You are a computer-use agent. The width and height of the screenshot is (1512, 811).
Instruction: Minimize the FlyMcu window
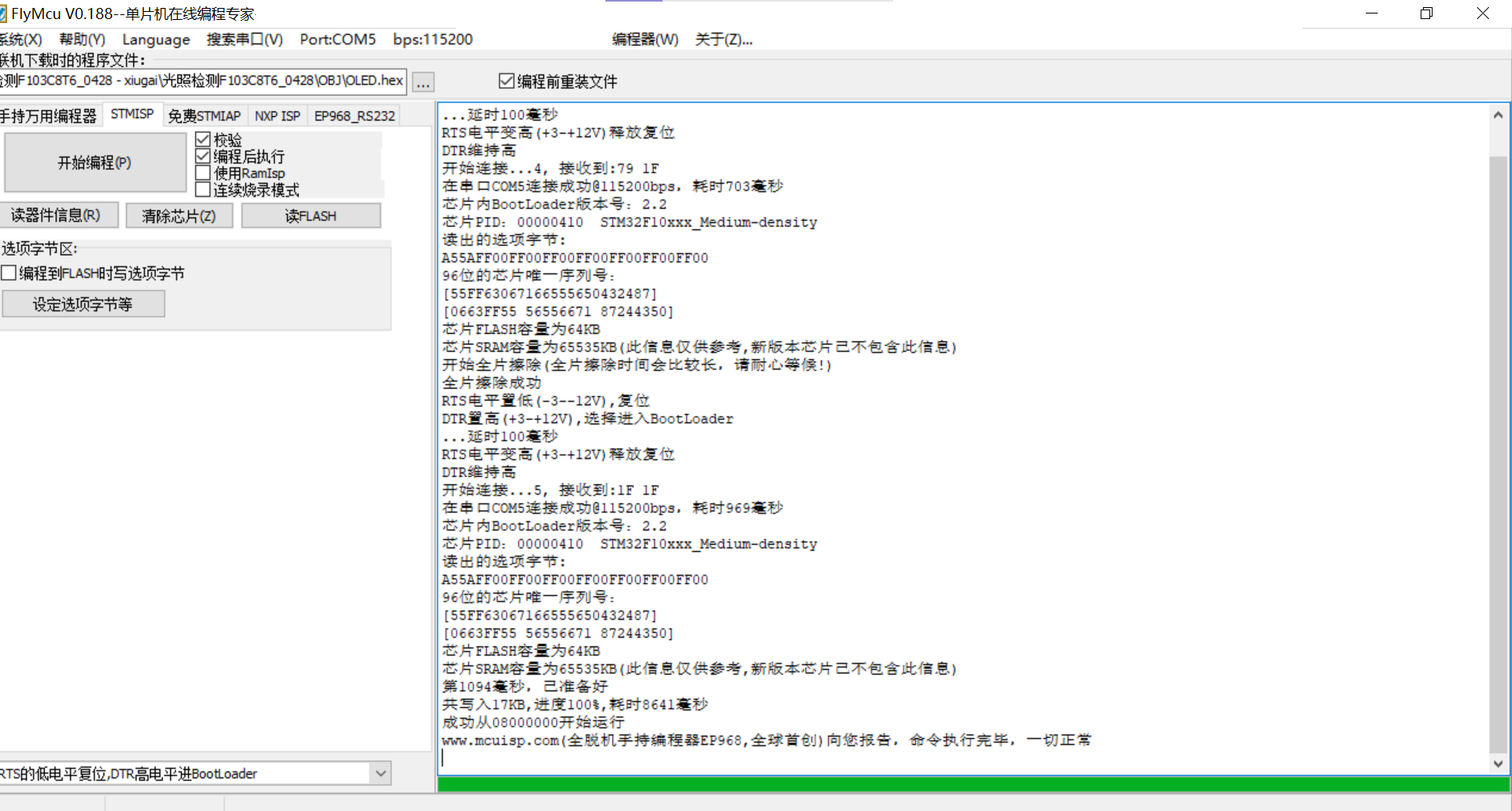[x=1371, y=14]
